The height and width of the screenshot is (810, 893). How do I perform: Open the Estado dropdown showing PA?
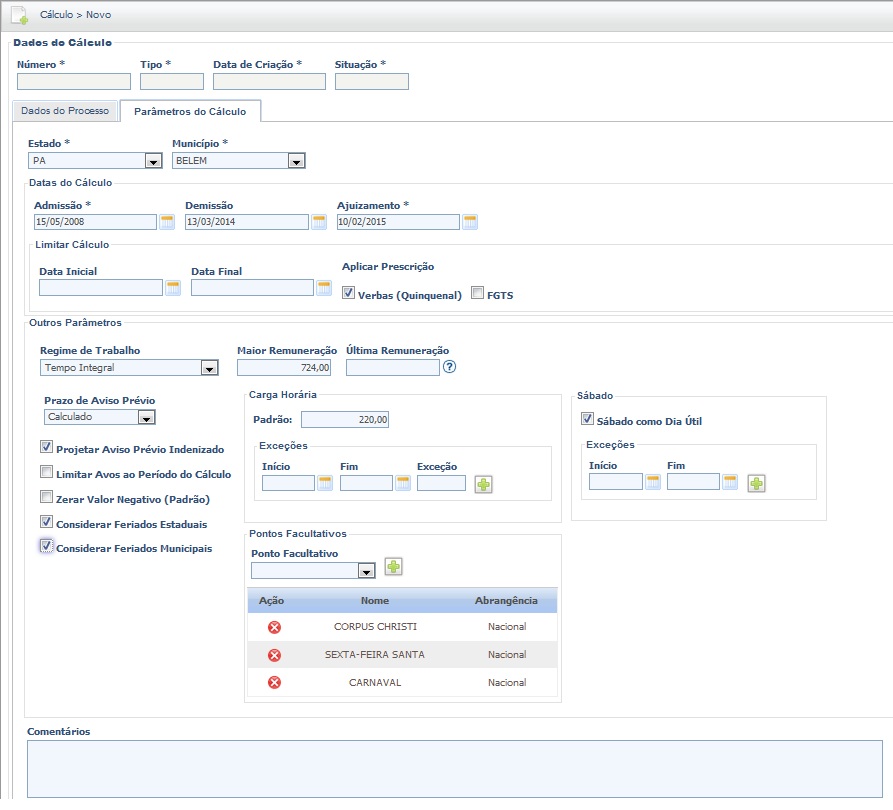click(95, 161)
